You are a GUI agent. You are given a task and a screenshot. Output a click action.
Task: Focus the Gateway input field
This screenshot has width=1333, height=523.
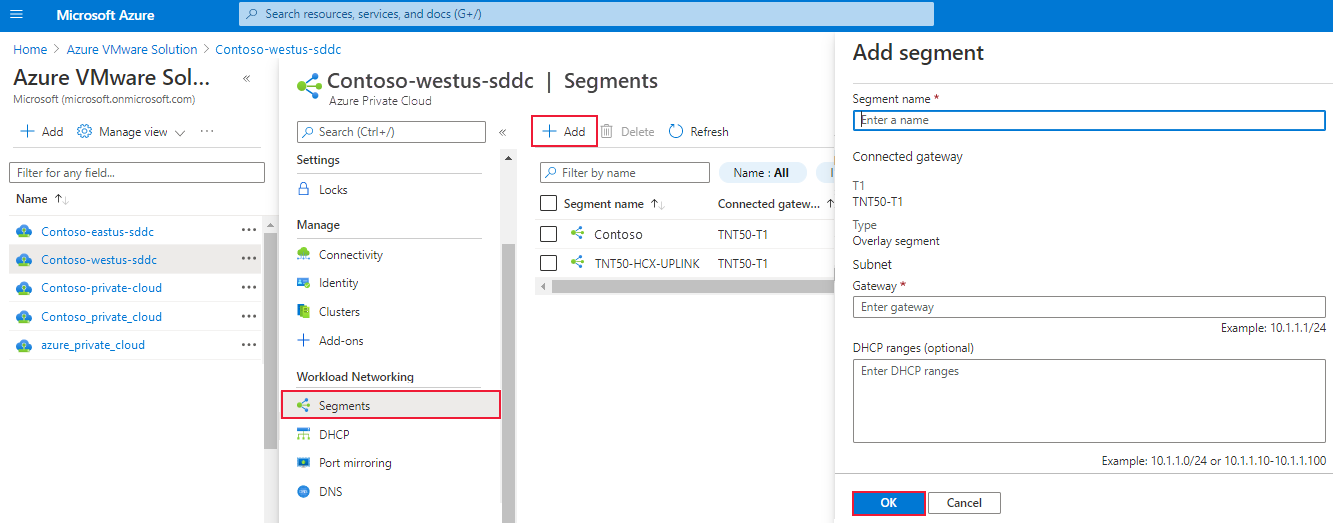pyautogui.click(x=1089, y=307)
